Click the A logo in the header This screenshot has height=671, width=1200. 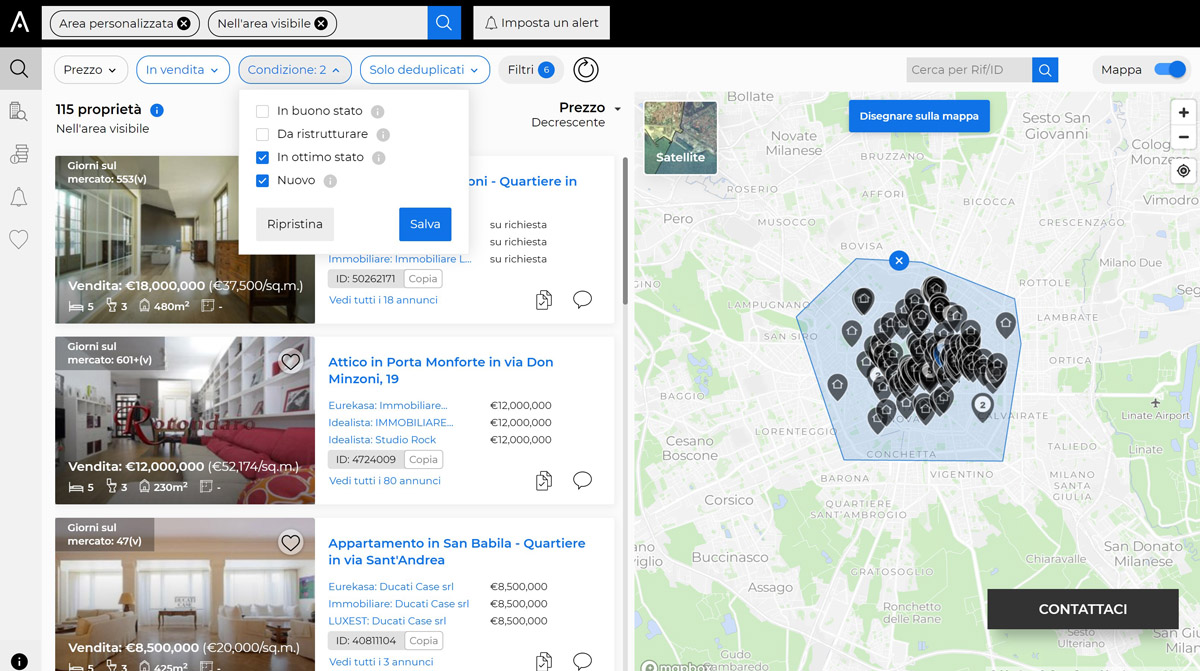19,22
